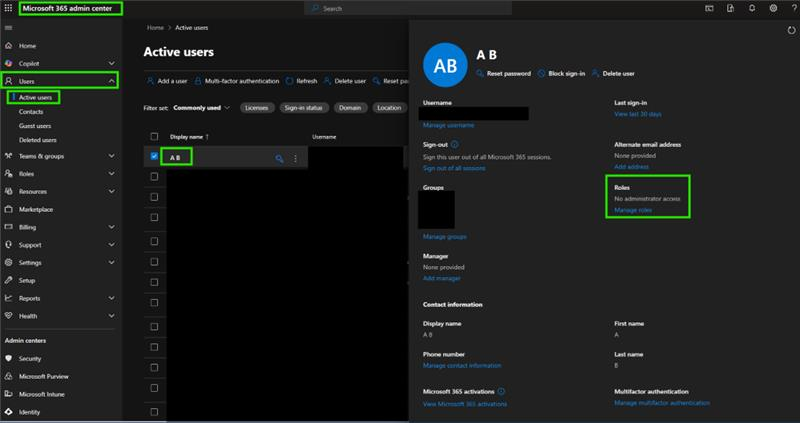This screenshot has height=423, width=800.
Task: Click Home breadcrumb link
Action: 155,28
